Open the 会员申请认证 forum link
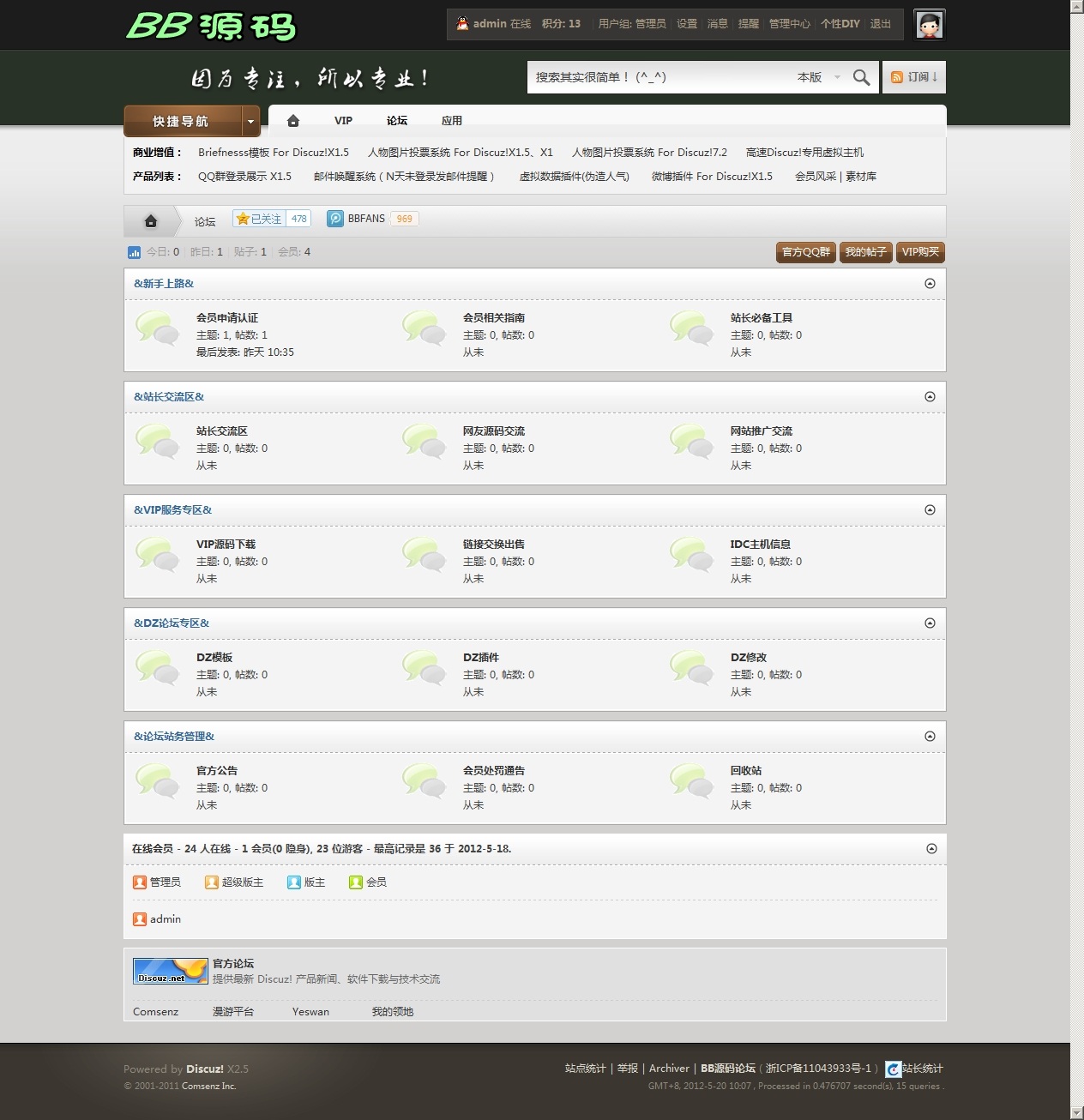This screenshot has height=1120, width=1084. pyautogui.click(x=227, y=318)
